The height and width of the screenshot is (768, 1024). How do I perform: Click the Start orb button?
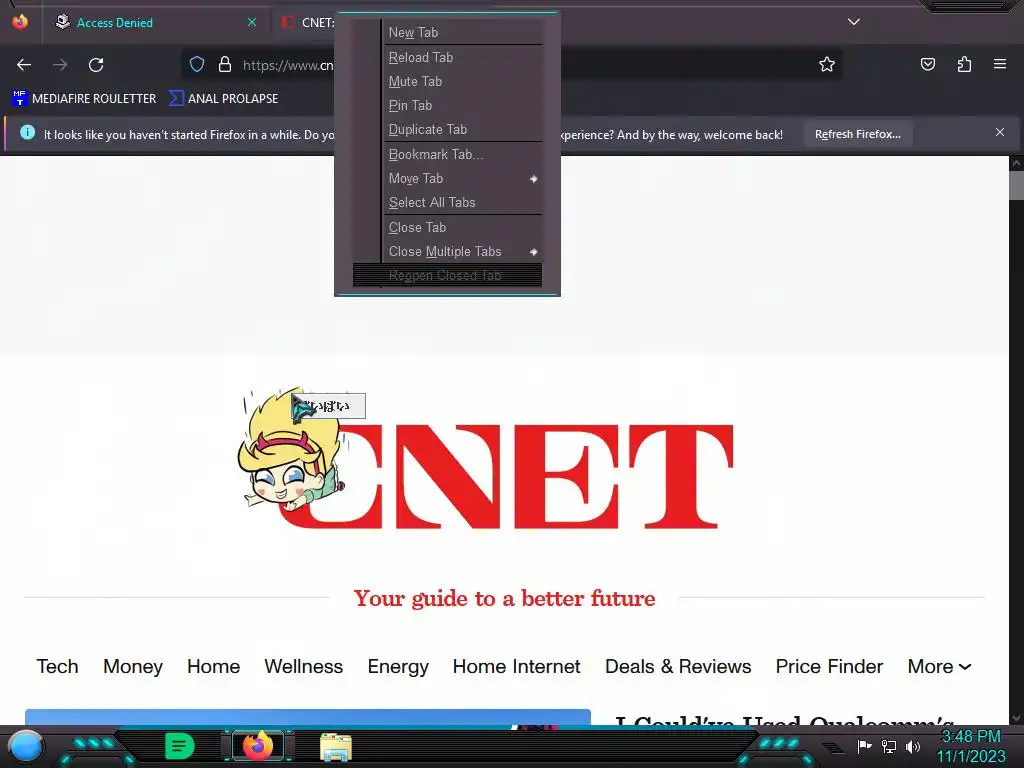(x=26, y=746)
